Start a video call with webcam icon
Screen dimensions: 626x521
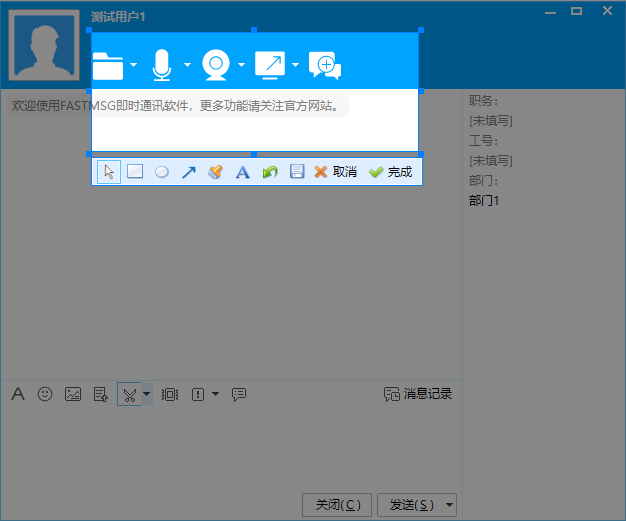[216, 65]
